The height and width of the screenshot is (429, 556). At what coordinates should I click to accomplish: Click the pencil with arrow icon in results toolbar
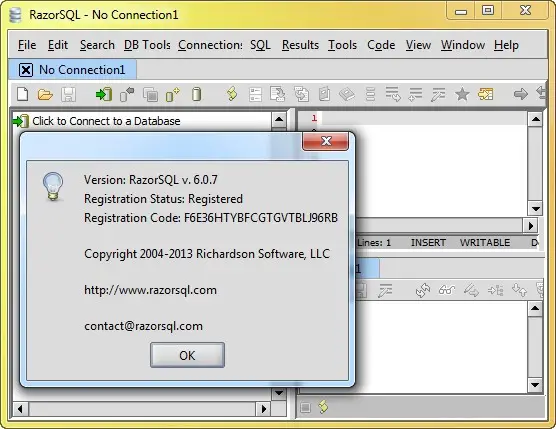click(471, 291)
